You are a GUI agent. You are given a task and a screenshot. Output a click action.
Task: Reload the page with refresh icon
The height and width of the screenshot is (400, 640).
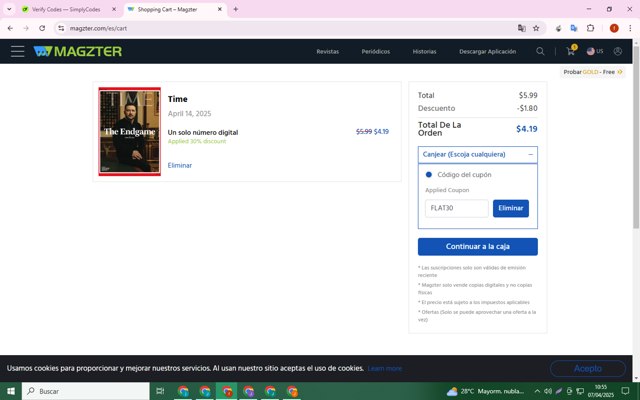[x=42, y=28]
